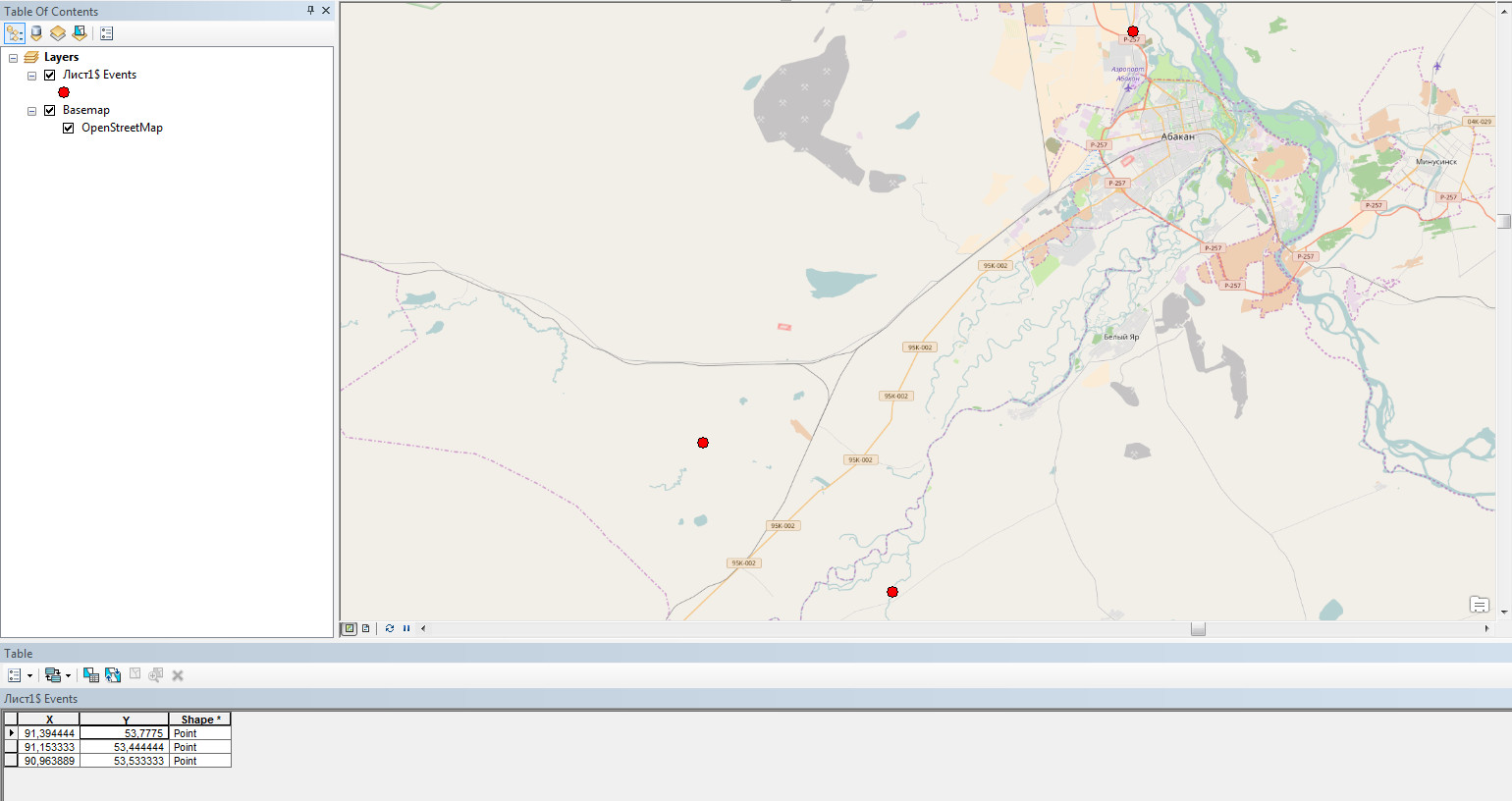This screenshot has width=1512, height=801.
Task: Collapse the Basemap group layer
Action: coord(31,111)
